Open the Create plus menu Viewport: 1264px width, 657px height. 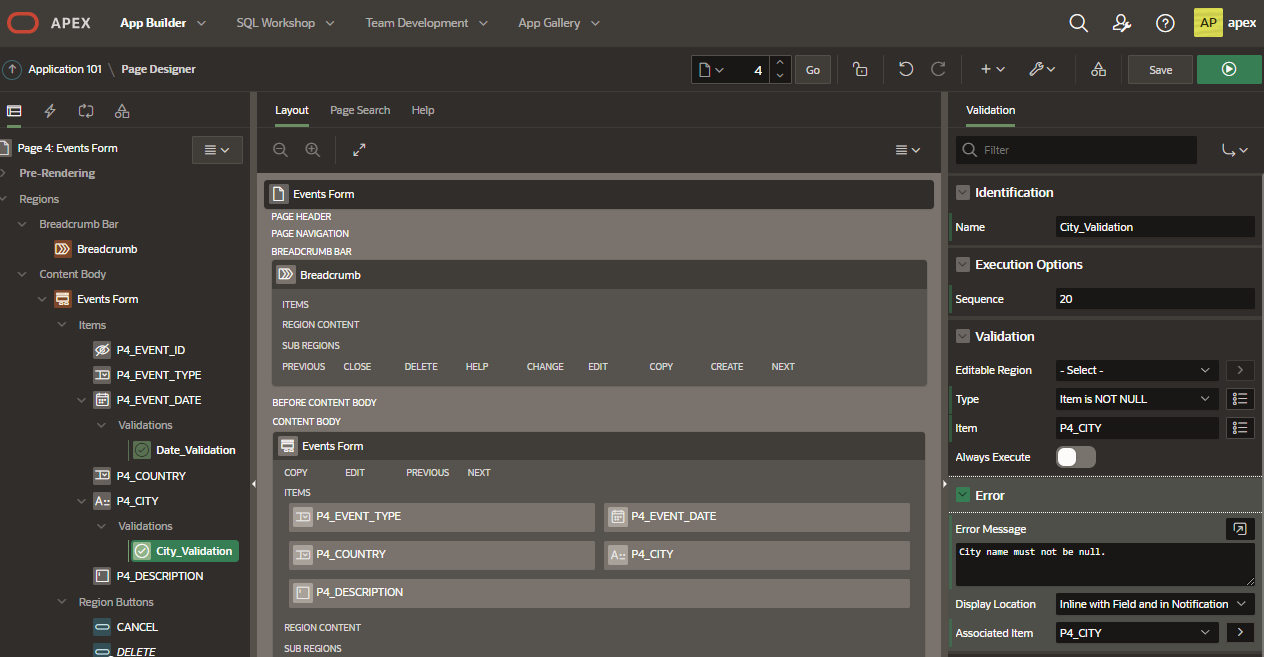992,69
